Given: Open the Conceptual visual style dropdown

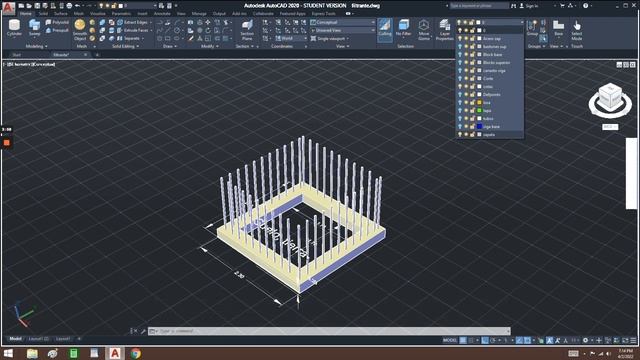Looking at the screenshot, I should pos(342,22).
